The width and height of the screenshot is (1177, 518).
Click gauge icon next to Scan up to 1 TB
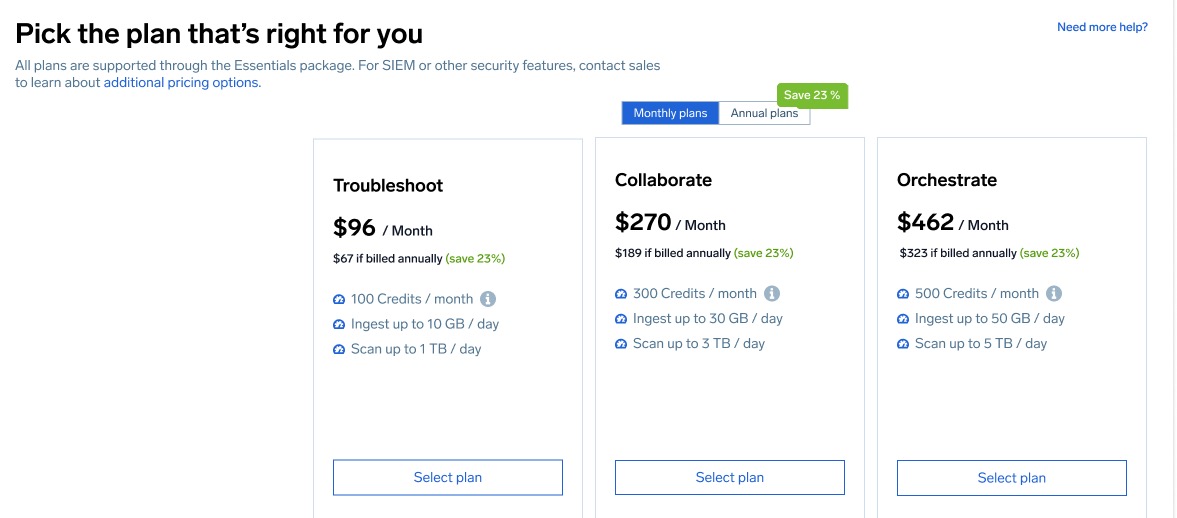[339, 350]
